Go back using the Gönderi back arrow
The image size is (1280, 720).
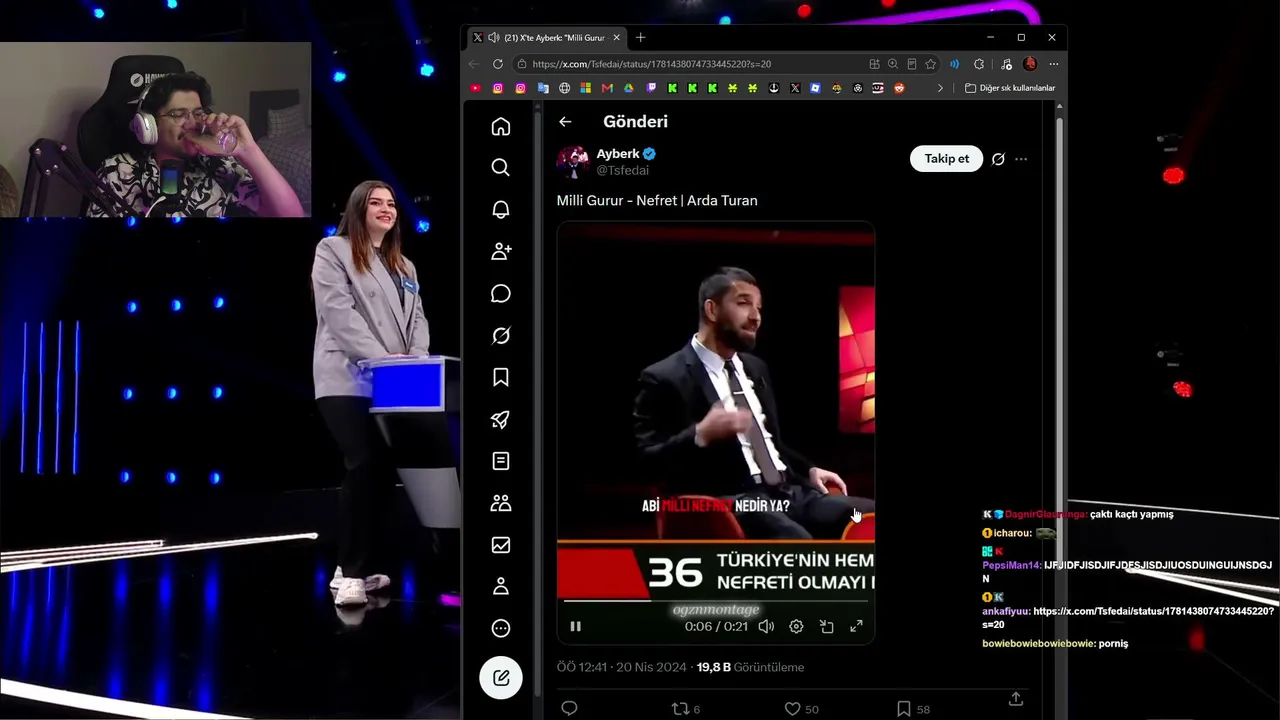coord(565,122)
